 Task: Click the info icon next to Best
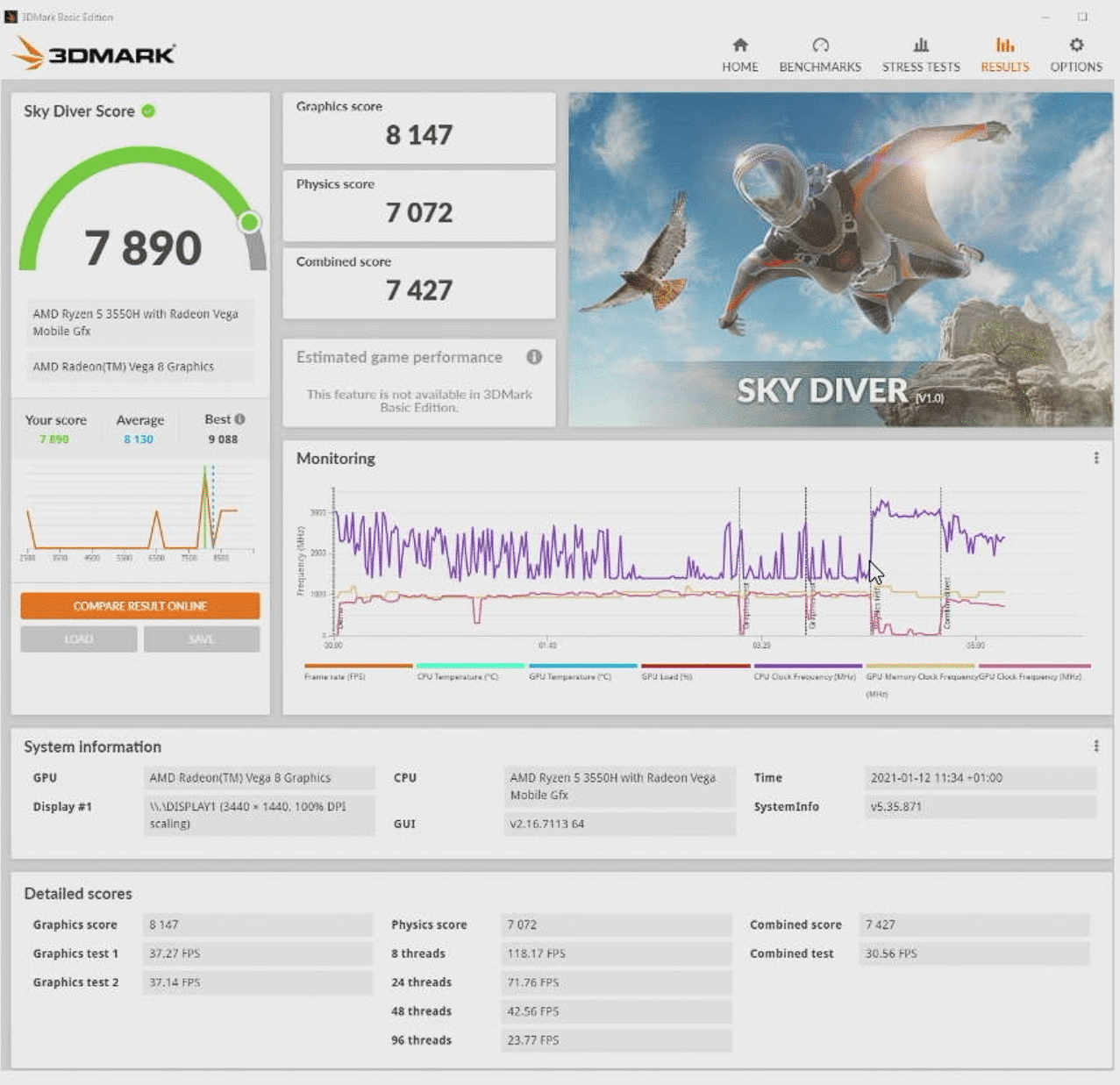(239, 419)
